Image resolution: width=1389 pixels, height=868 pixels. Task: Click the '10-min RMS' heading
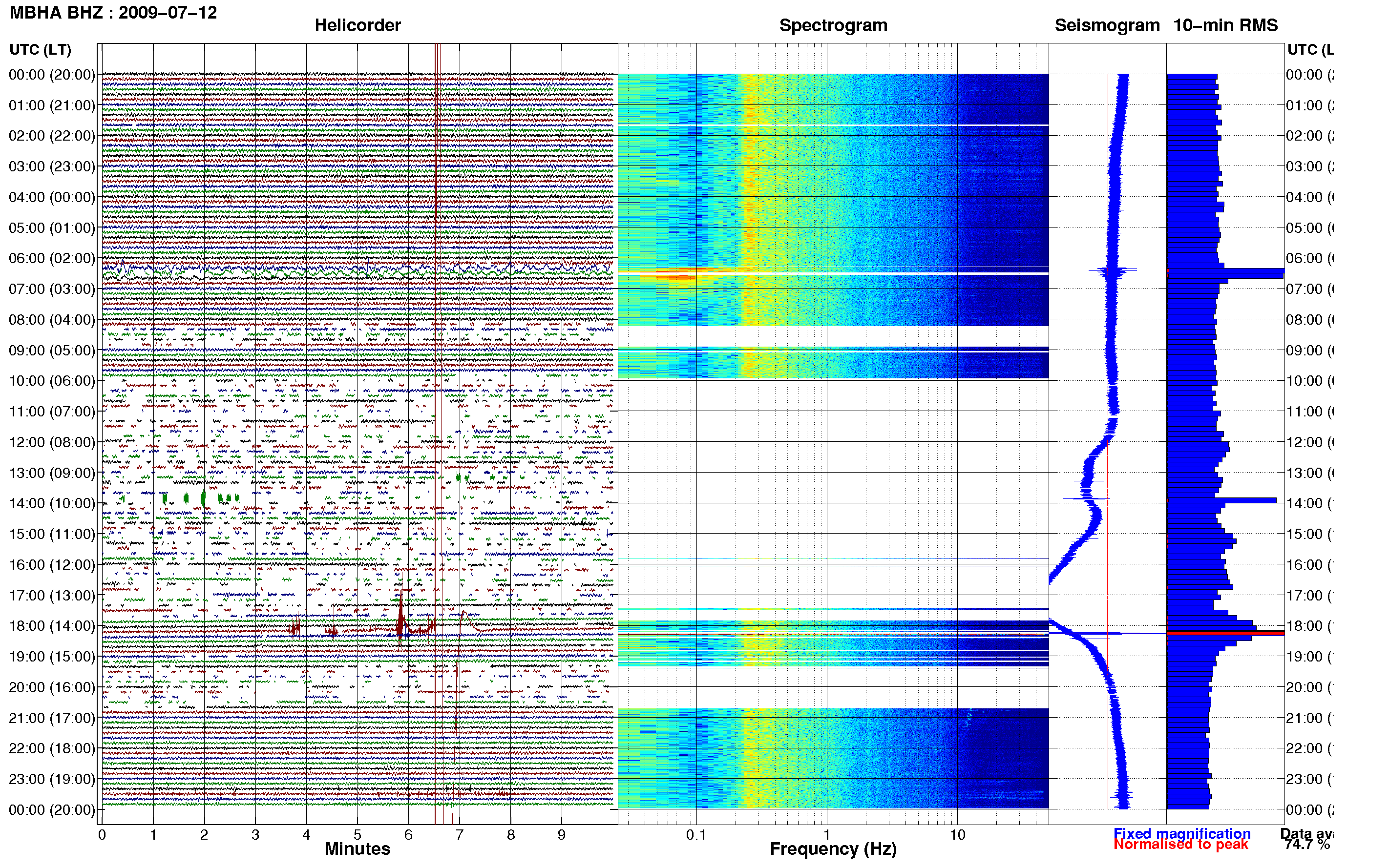pos(1225,25)
